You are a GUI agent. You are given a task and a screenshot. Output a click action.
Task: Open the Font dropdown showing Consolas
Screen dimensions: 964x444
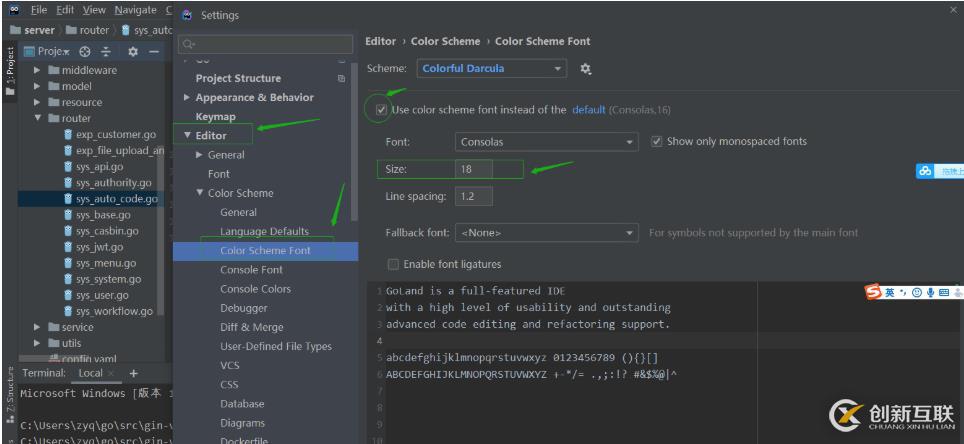point(546,142)
